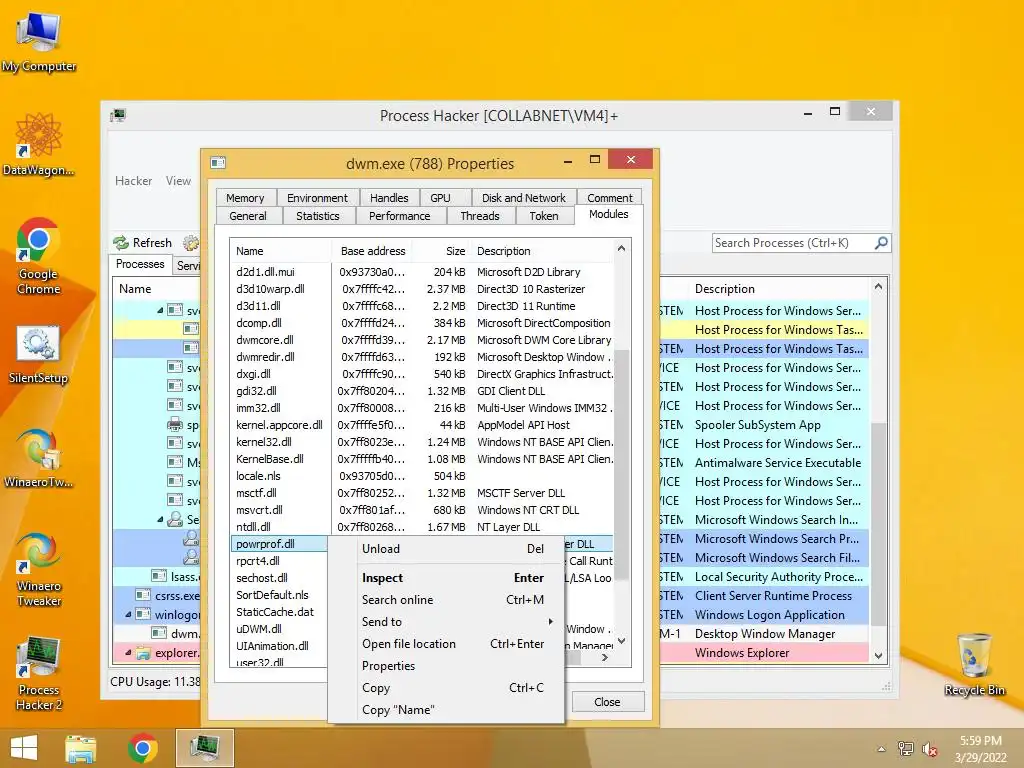Select the csrss.exe process row
Screen dimensions: 1024x768
(157, 596)
